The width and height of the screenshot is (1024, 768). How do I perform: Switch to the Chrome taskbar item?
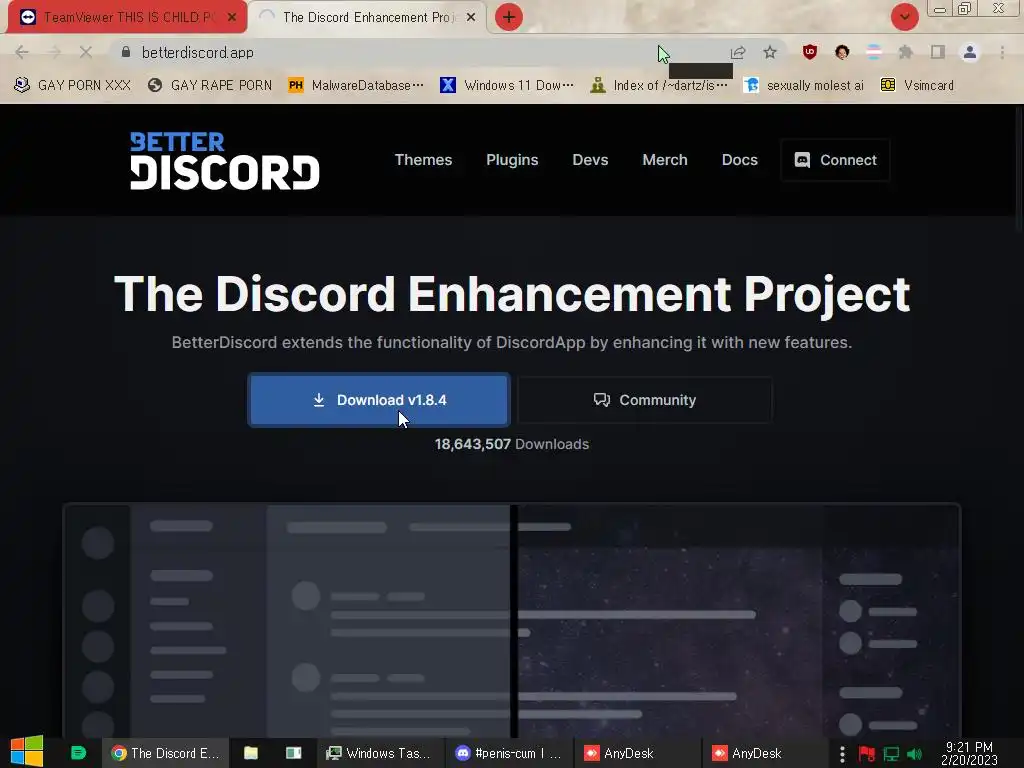(x=165, y=753)
